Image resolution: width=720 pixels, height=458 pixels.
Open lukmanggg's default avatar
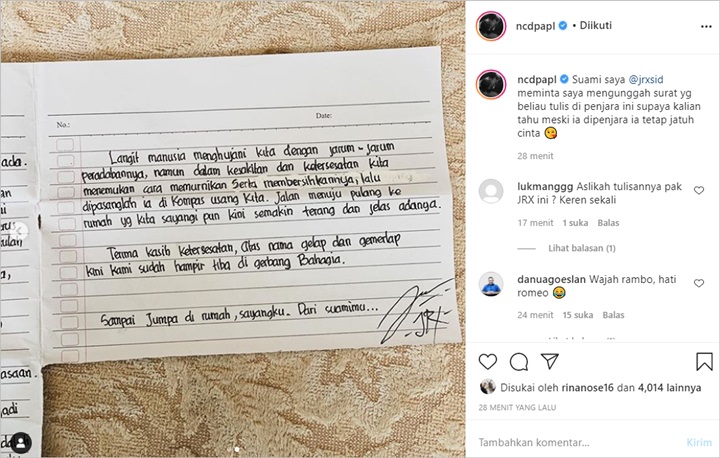(x=491, y=191)
